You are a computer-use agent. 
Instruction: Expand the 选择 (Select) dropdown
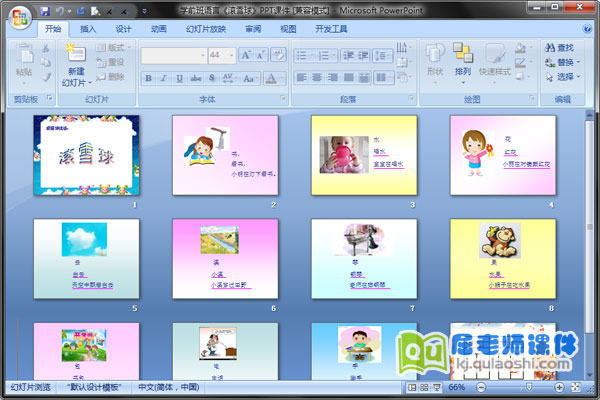point(564,76)
